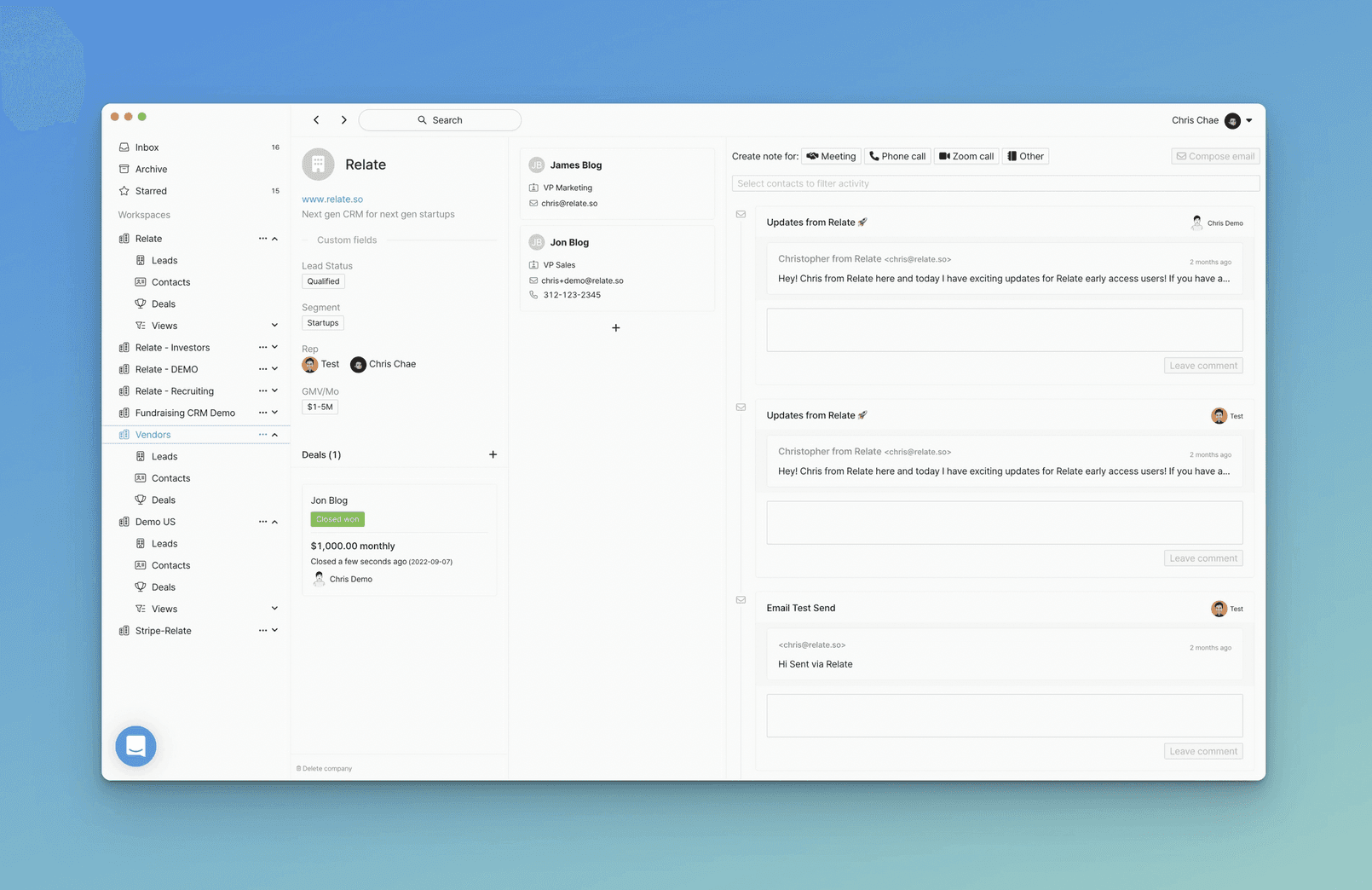This screenshot has height=890, width=1372.
Task: Click comment box under first Updates from Relate
Action: pos(1005,330)
